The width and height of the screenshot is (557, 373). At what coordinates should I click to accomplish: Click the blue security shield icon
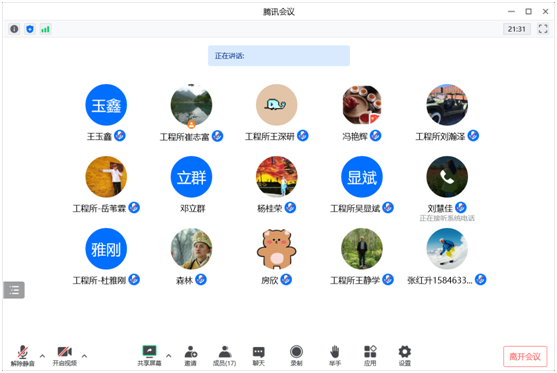(x=30, y=29)
